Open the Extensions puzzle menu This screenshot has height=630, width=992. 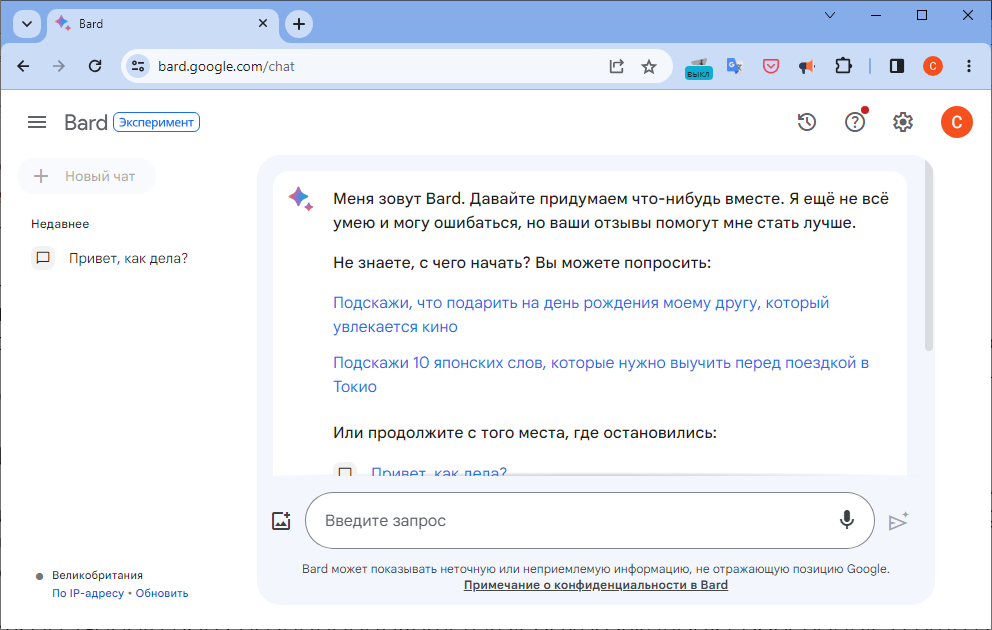[843, 66]
